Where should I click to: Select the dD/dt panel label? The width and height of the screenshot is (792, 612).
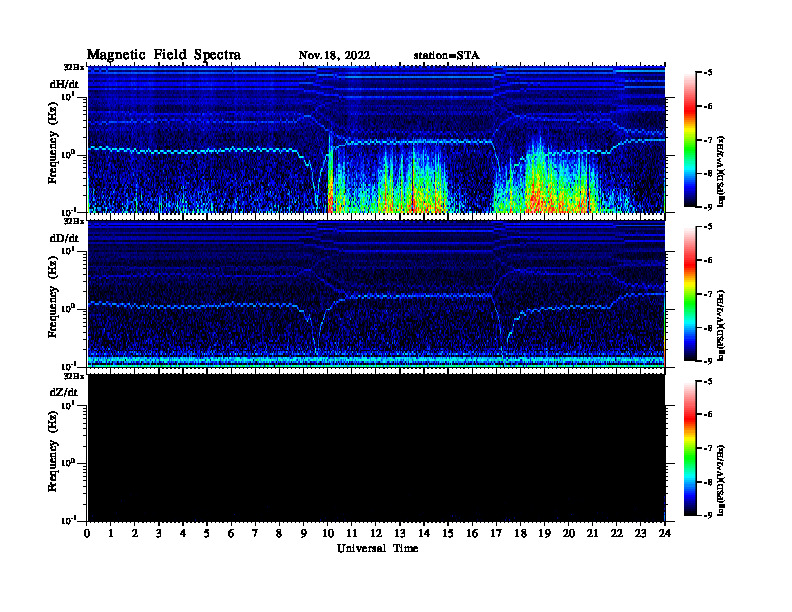point(64,238)
